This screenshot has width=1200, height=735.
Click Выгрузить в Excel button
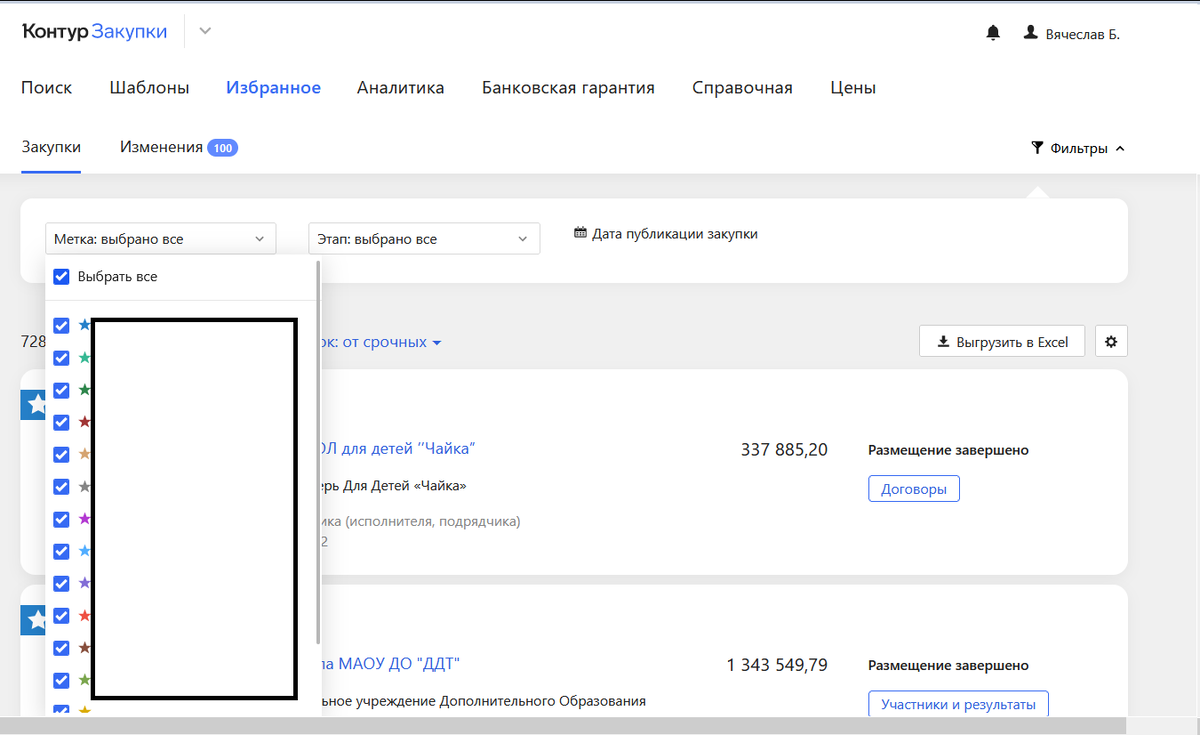1002,341
